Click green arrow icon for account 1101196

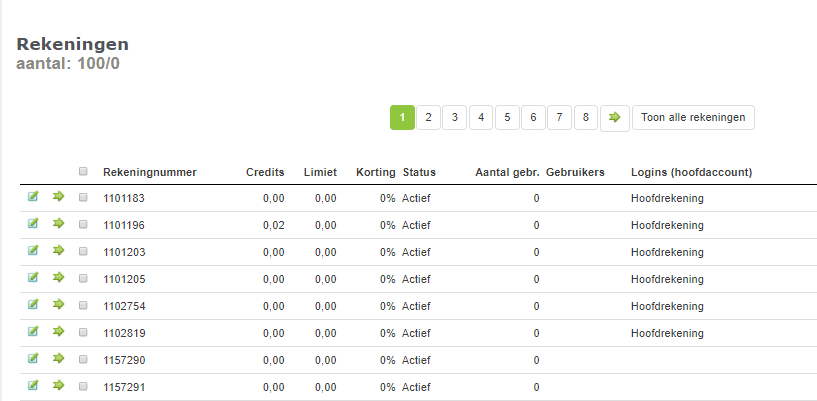coord(58,224)
